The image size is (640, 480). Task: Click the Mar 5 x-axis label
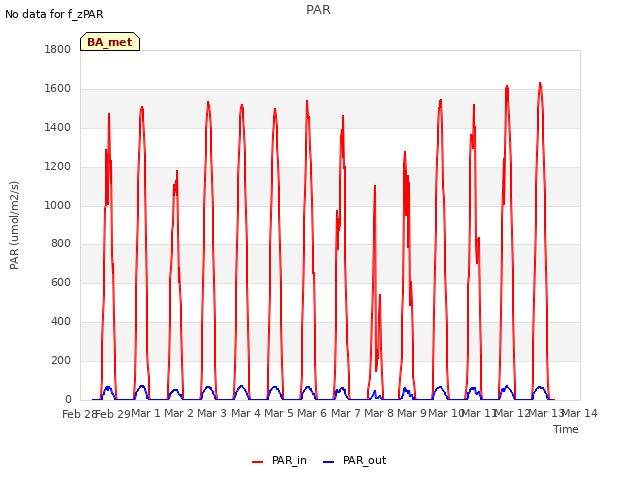click(279, 413)
